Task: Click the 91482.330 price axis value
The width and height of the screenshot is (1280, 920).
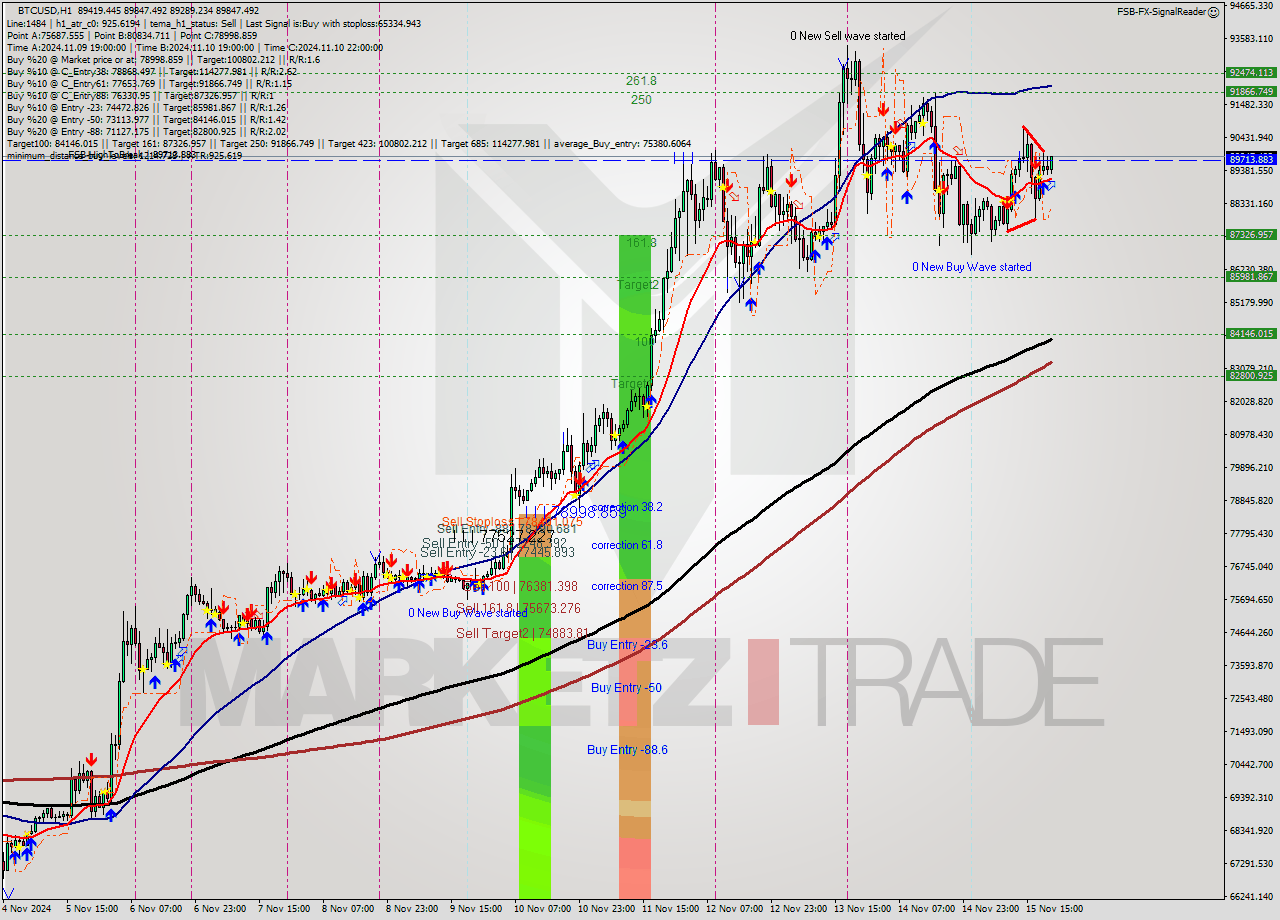Action: 1251,104
